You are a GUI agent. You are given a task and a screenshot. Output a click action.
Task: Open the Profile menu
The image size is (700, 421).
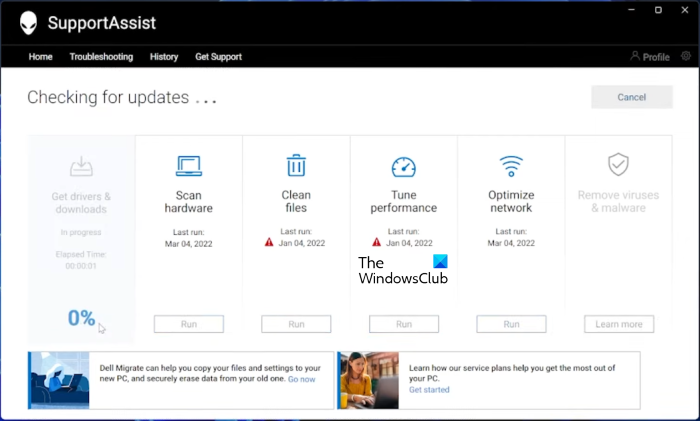click(x=650, y=57)
